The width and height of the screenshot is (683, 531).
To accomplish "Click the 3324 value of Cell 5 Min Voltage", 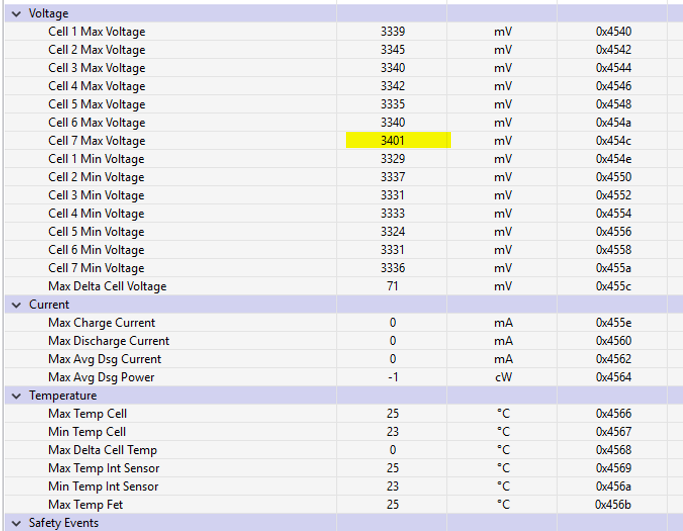I will [392, 232].
